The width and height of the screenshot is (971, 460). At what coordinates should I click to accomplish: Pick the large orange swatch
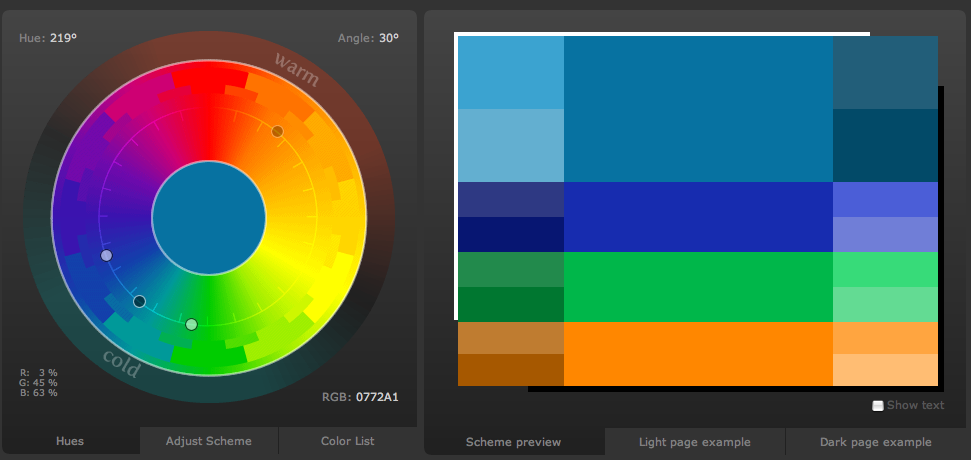698,354
